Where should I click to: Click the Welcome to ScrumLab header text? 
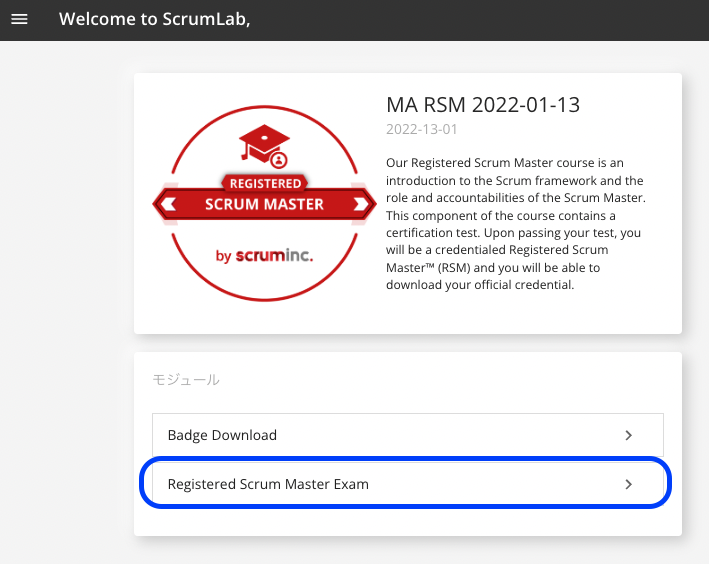pos(155,19)
